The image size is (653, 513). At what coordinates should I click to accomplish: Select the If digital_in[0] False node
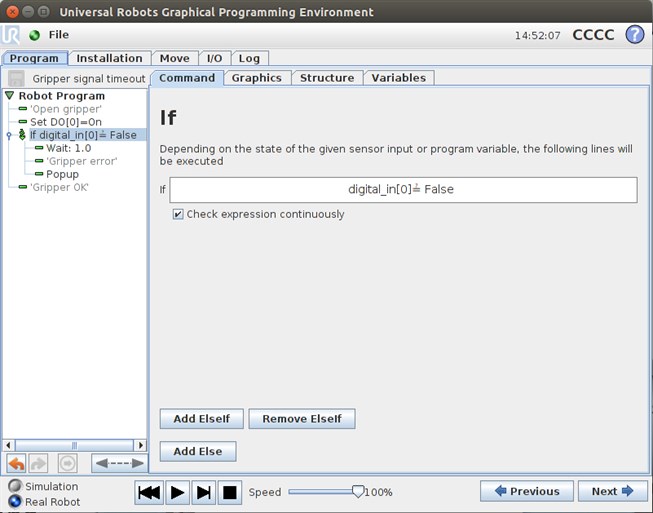coord(83,135)
